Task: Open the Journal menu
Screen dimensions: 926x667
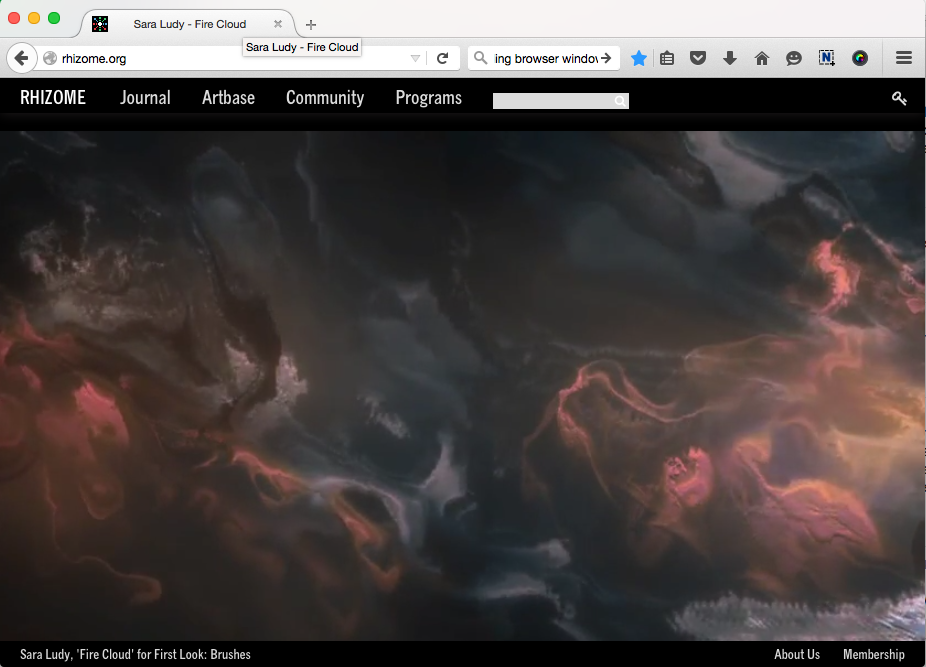Action: point(145,97)
